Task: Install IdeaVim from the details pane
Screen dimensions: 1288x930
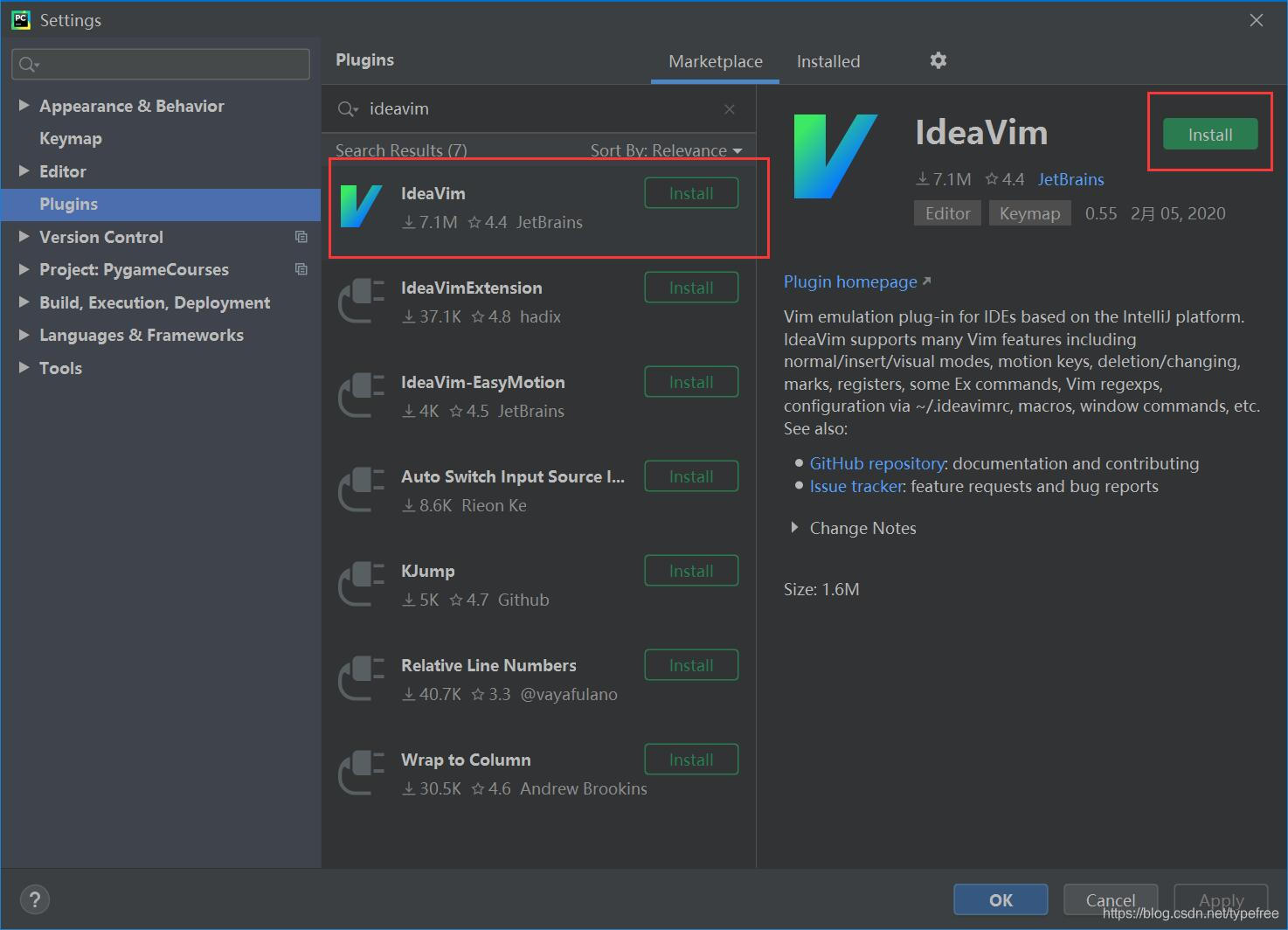Action: 1210,135
